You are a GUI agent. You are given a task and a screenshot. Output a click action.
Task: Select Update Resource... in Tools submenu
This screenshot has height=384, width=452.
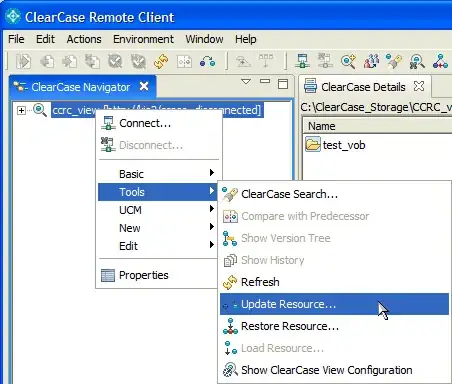pyautogui.click(x=334, y=304)
